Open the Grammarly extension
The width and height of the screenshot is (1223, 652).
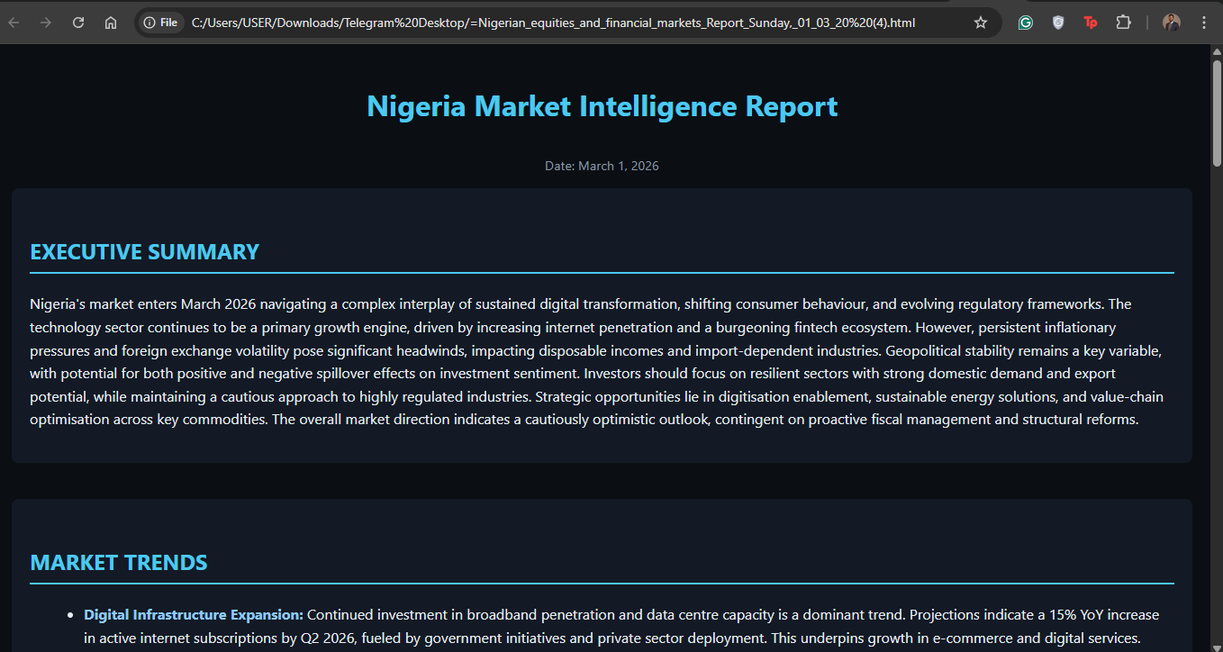1025,22
